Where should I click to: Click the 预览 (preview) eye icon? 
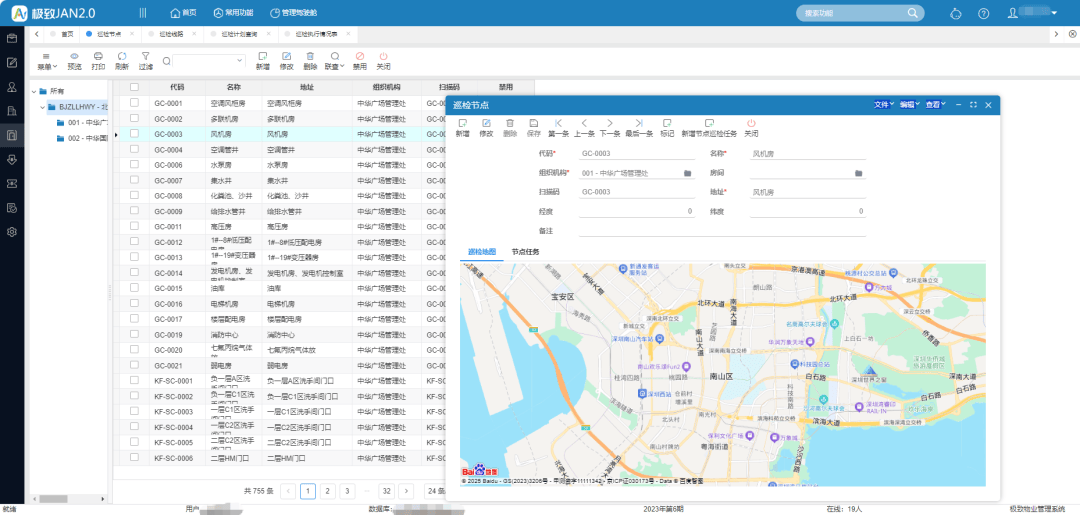74,57
